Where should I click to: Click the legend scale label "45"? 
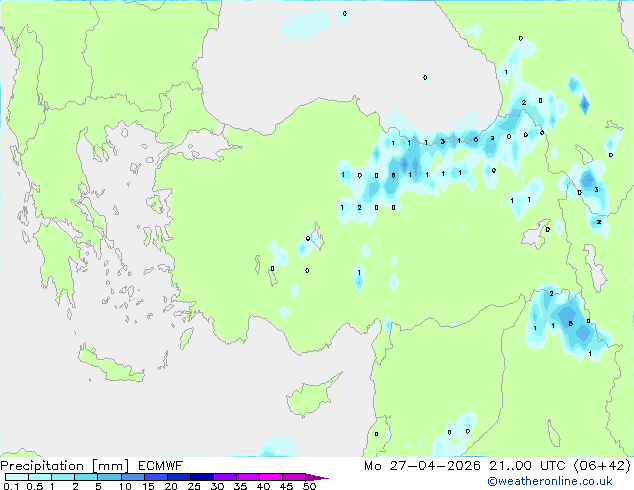tap(287, 486)
